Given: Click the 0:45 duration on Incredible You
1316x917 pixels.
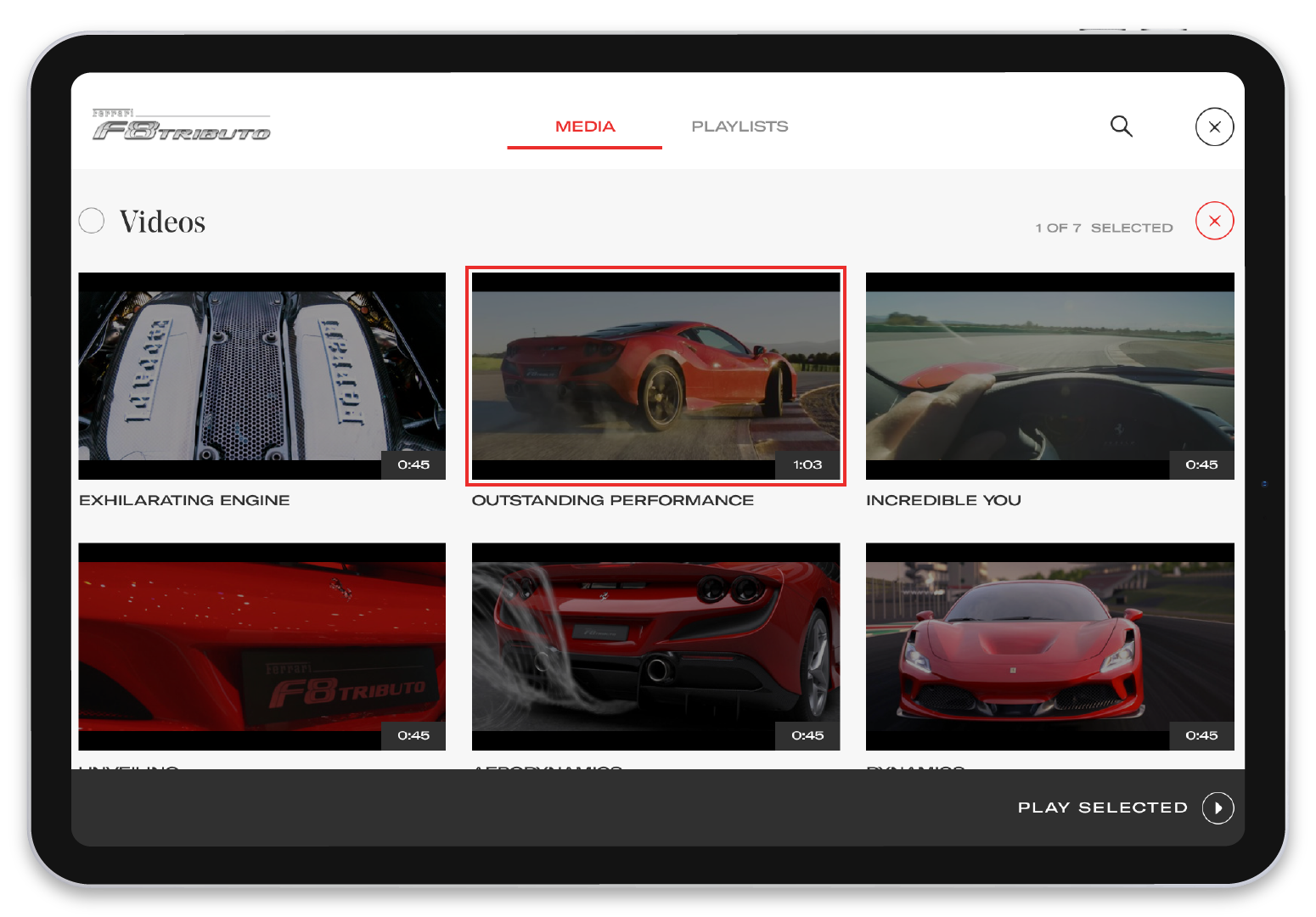Looking at the screenshot, I should tap(1201, 464).
